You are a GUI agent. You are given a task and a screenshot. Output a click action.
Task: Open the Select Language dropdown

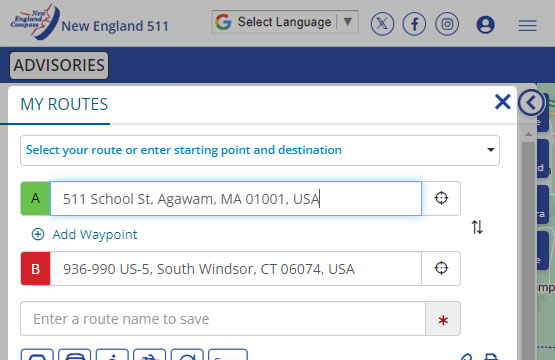point(285,22)
